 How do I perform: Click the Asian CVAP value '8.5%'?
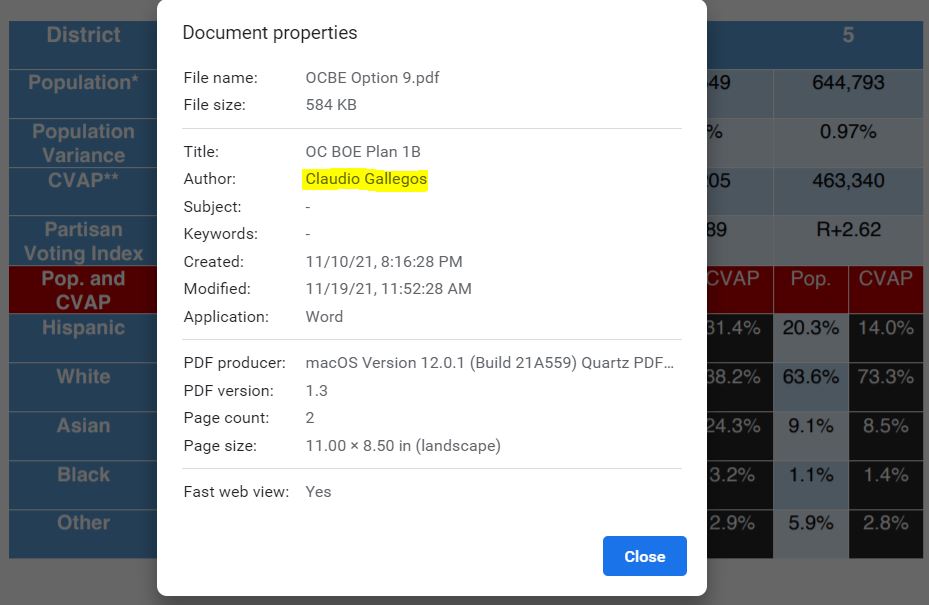point(886,425)
